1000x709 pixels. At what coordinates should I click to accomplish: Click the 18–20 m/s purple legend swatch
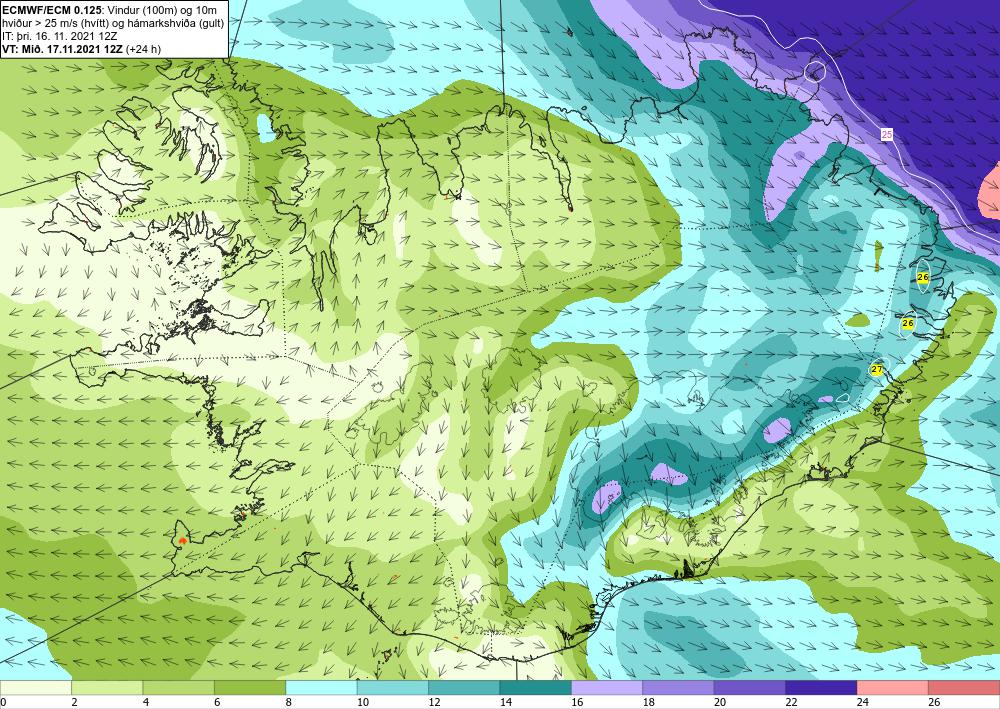pyautogui.click(x=679, y=688)
